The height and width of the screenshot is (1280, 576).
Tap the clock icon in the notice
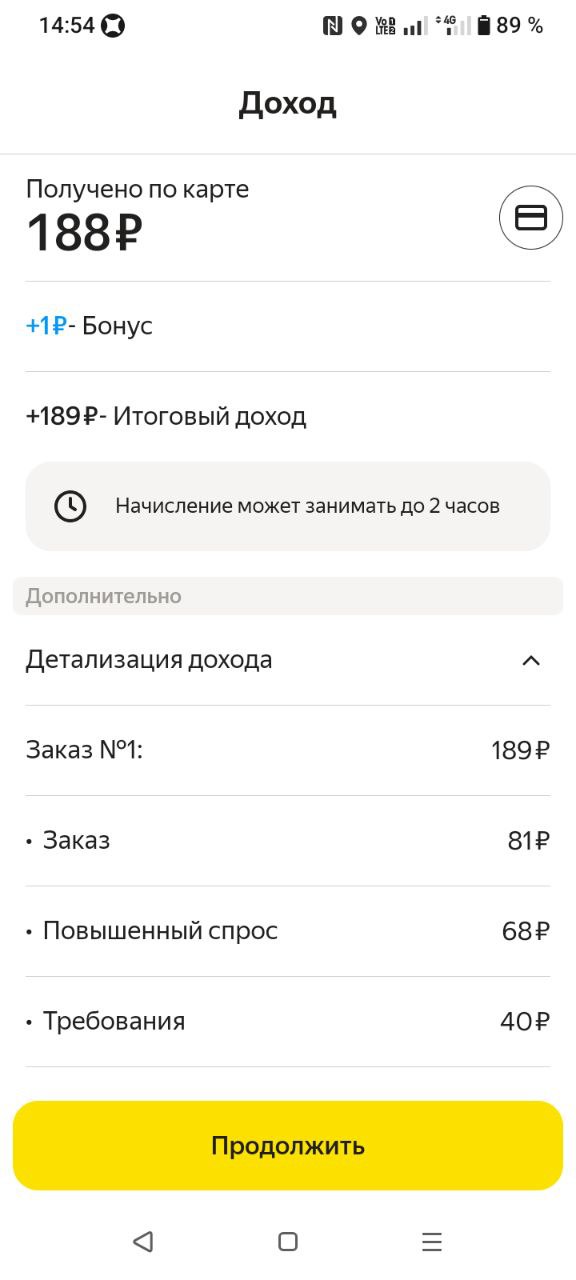click(x=70, y=506)
